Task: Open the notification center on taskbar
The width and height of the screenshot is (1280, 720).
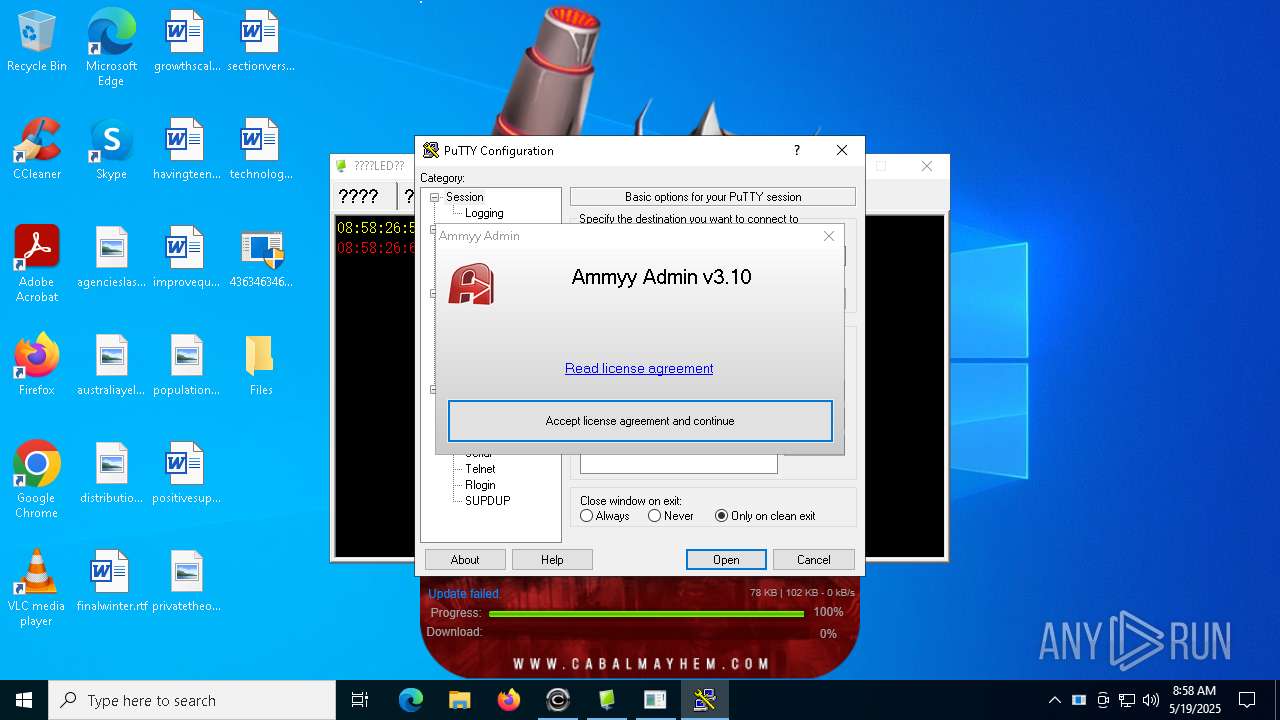Action: (1247, 700)
